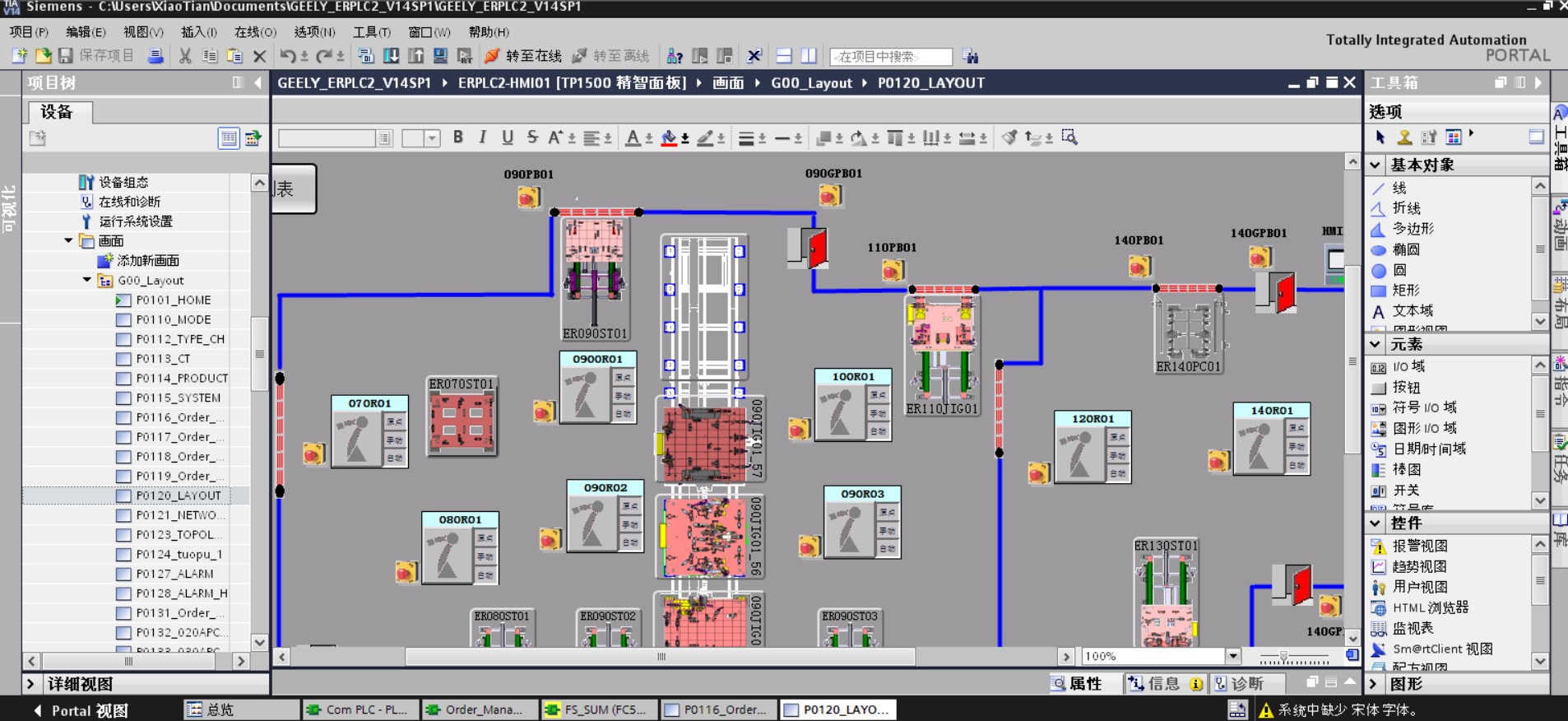This screenshot has height=721, width=1568.
Task: Click the print icon in main toolbar
Action: (155, 56)
